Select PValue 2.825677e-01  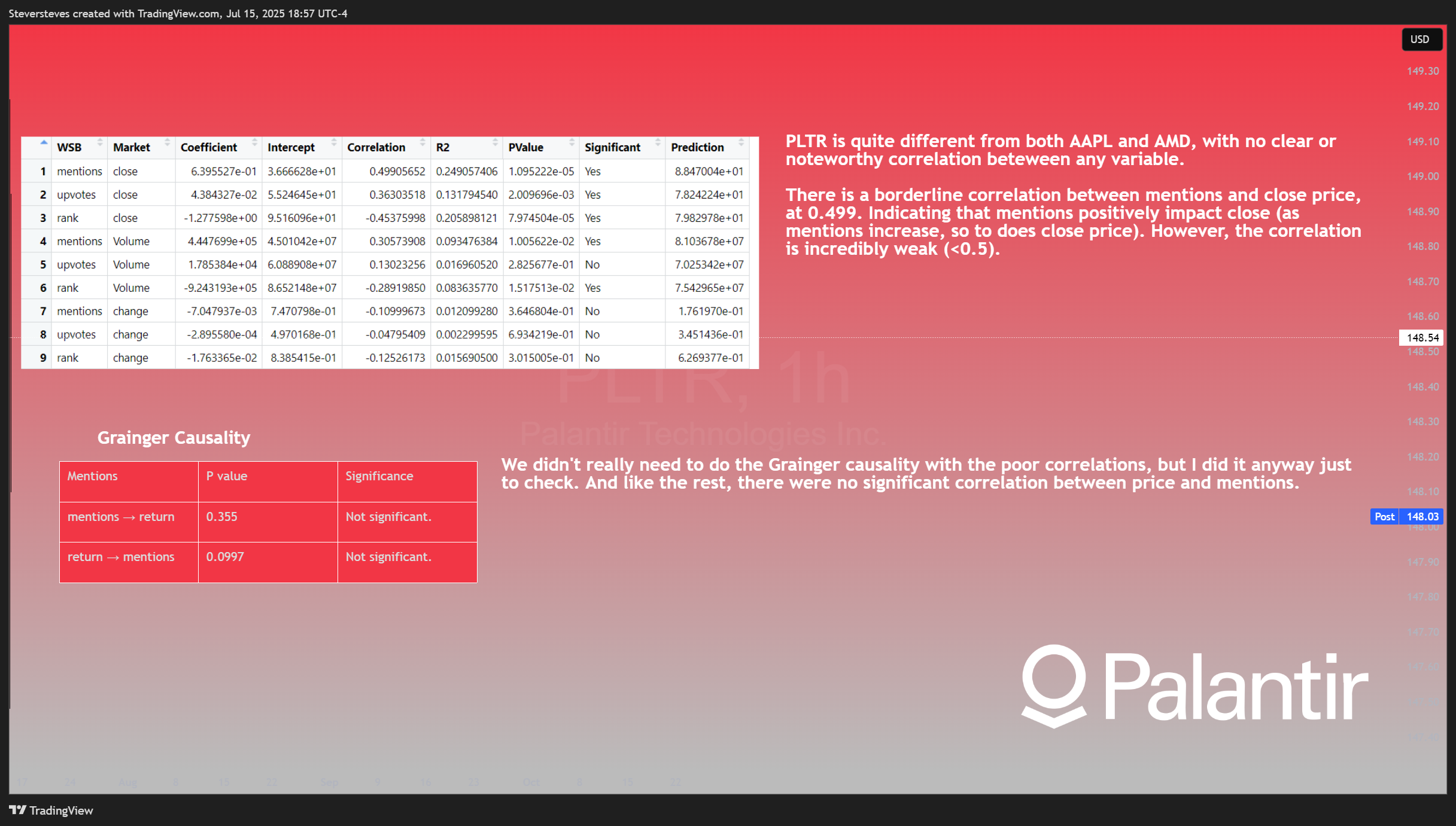click(542, 265)
